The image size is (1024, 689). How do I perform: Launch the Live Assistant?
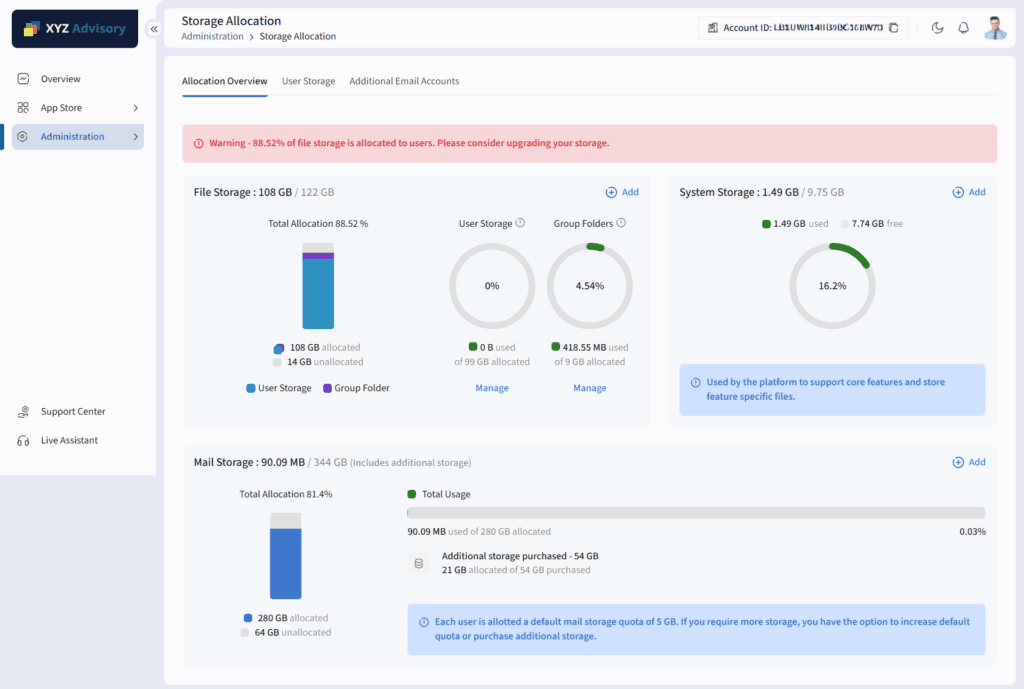pos(69,441)
